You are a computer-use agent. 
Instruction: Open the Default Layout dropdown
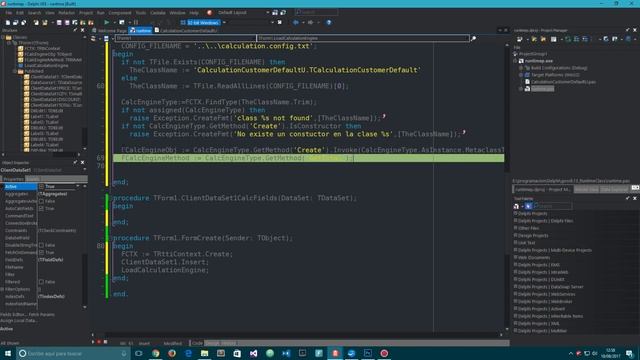pyautogui.click(x=268, y=13)
